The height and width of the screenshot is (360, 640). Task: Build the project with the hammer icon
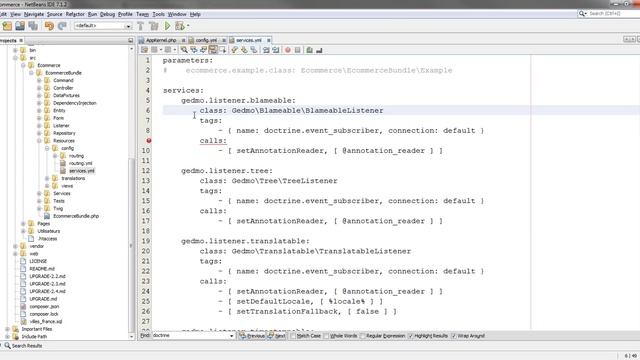click(x=140, y=26)
